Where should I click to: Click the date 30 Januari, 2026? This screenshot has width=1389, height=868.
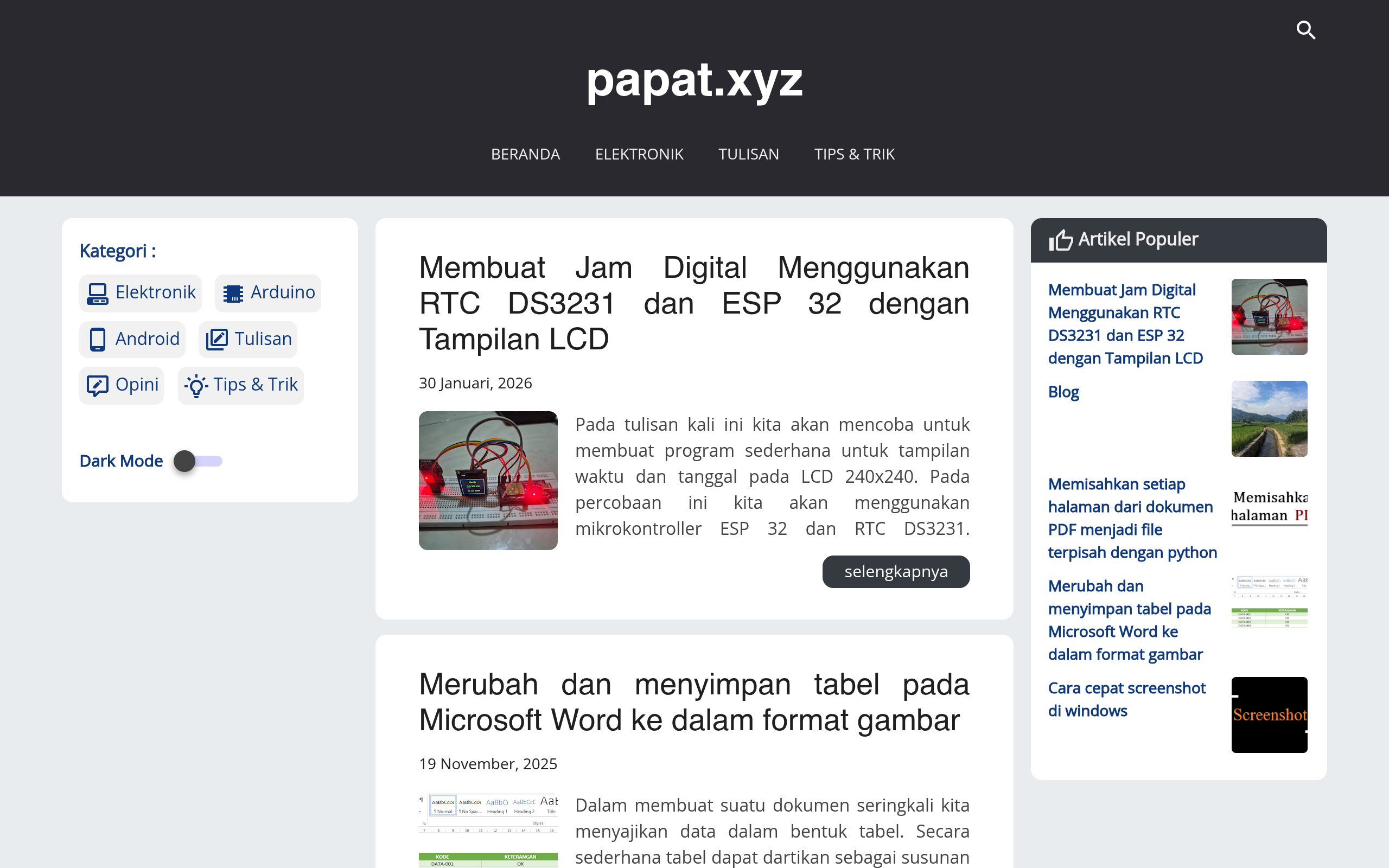pos(475,383)
